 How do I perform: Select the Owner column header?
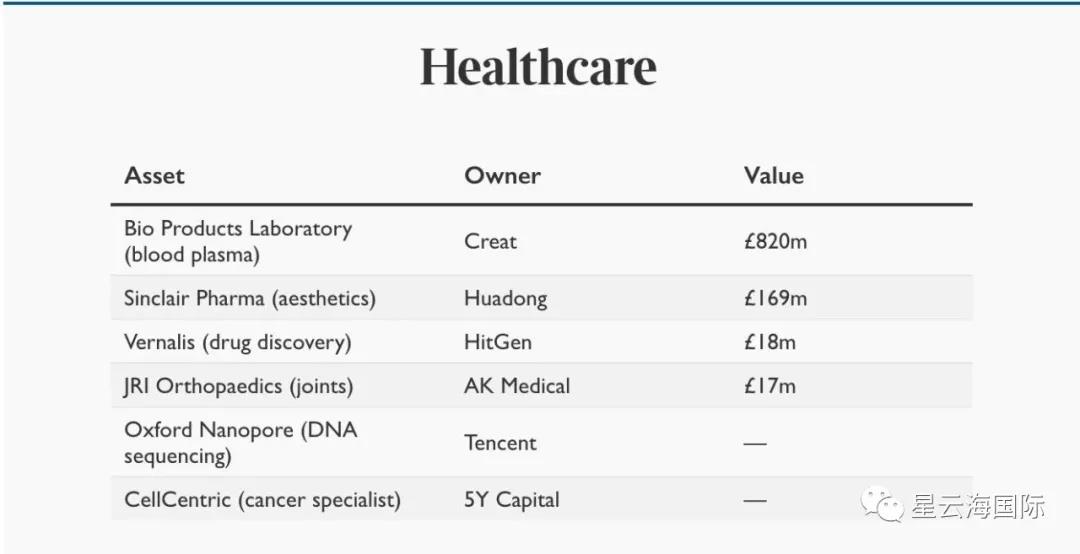pyautogui.click(x=502, y=176)
